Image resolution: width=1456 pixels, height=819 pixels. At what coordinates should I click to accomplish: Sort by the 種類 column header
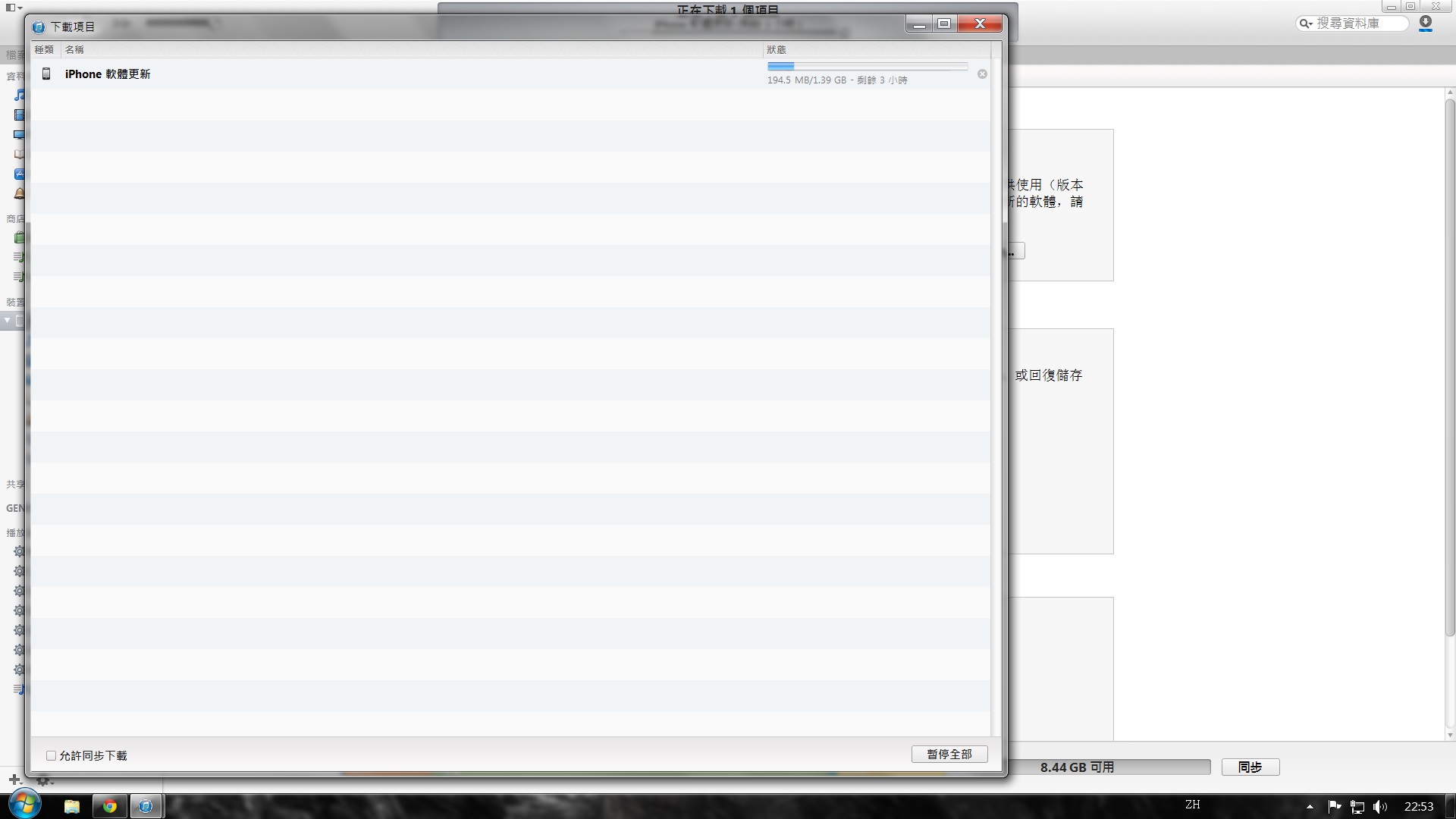tap(45, 49)
